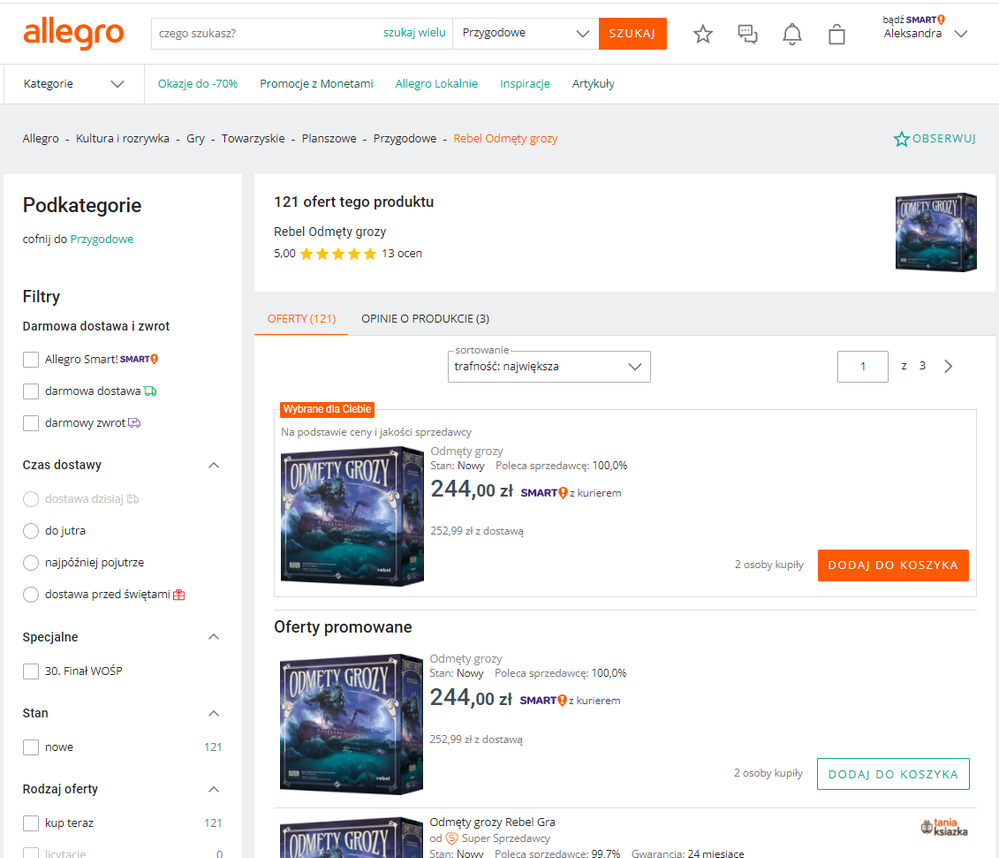Click the szukaj wielu link
The height and width of the screenshot is (858, 999).
(x=414, y=32)
